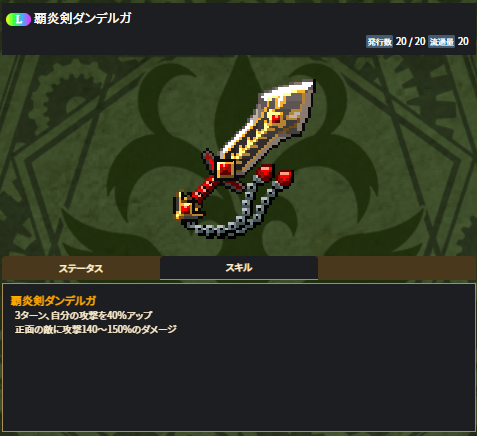Click the 3ターン attack 40% up description
Image resolution: width=477 pixels, height=436 pixels.
(84, 315)
